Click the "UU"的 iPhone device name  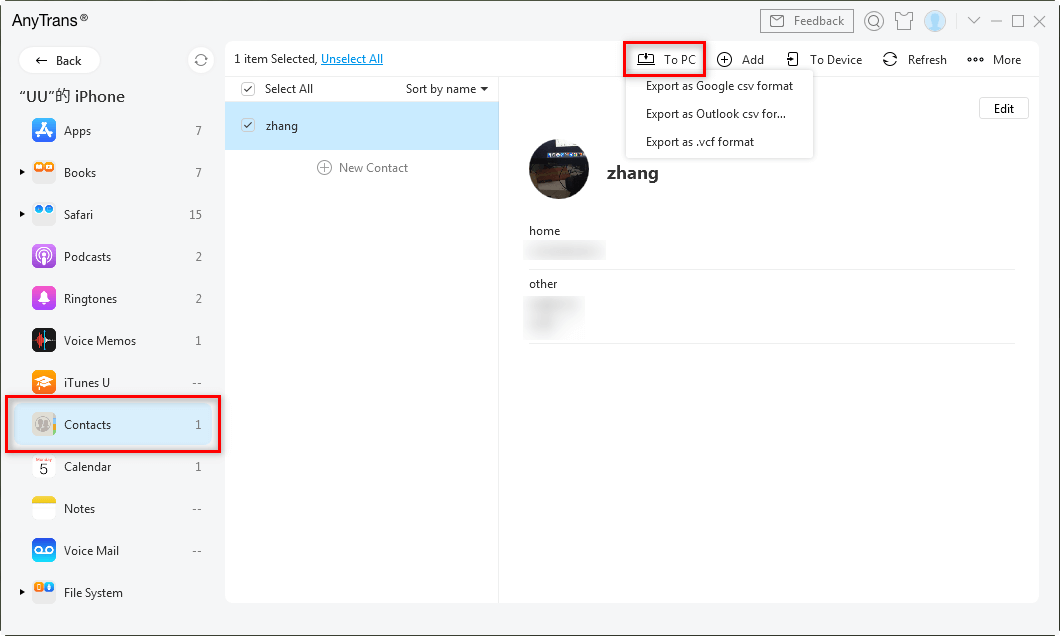point(72,96)
